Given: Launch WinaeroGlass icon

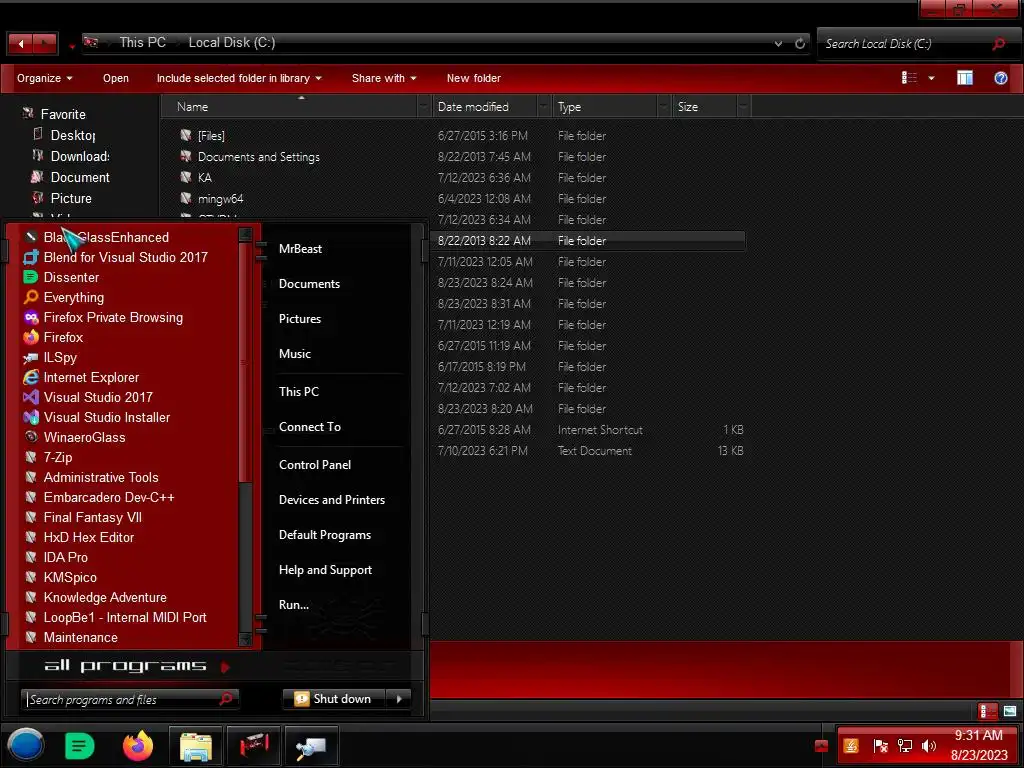Looking at the screenshot, I should pos(31,437).
